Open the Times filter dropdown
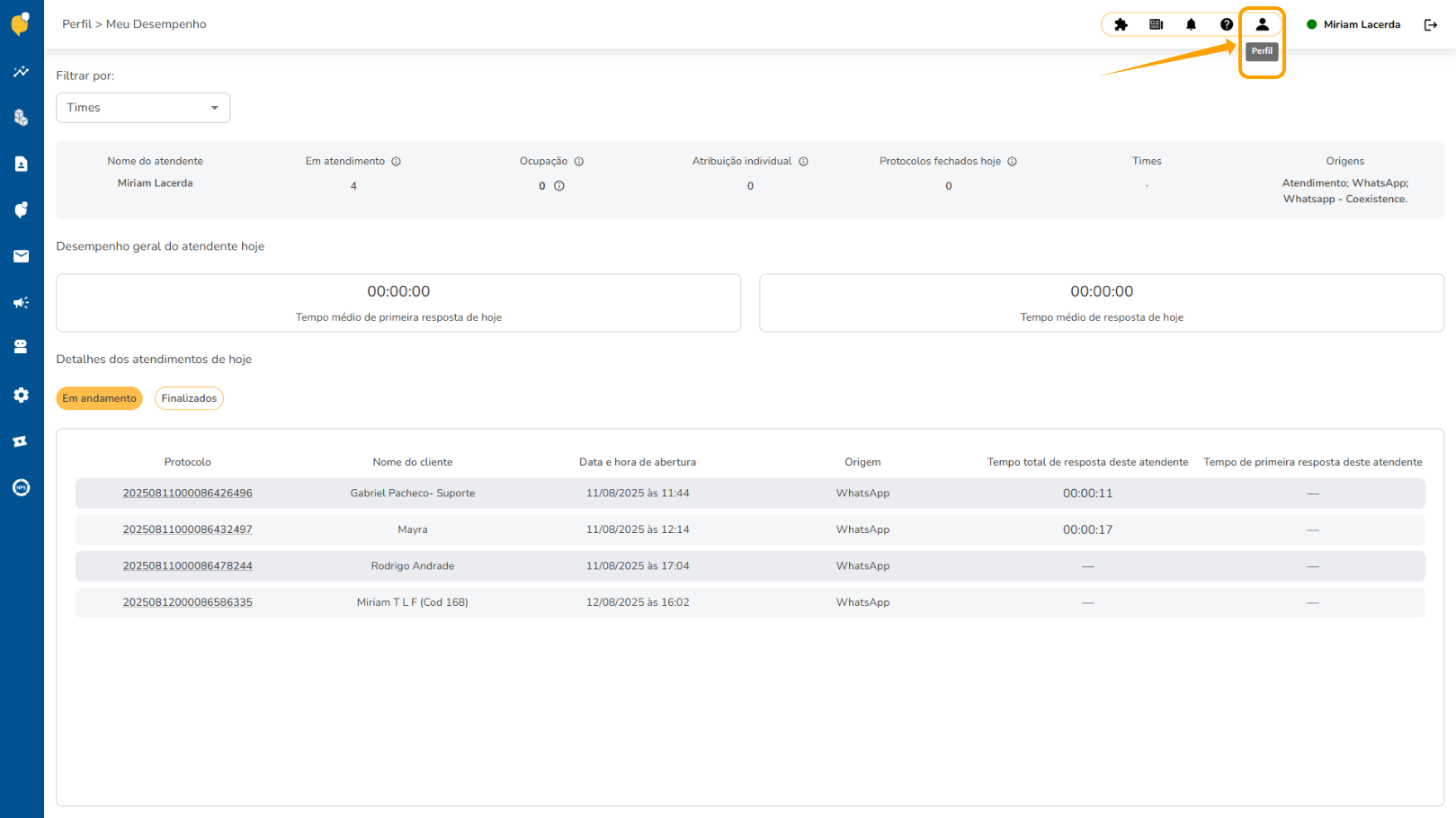1456x818 pixels. click(143, 108)
